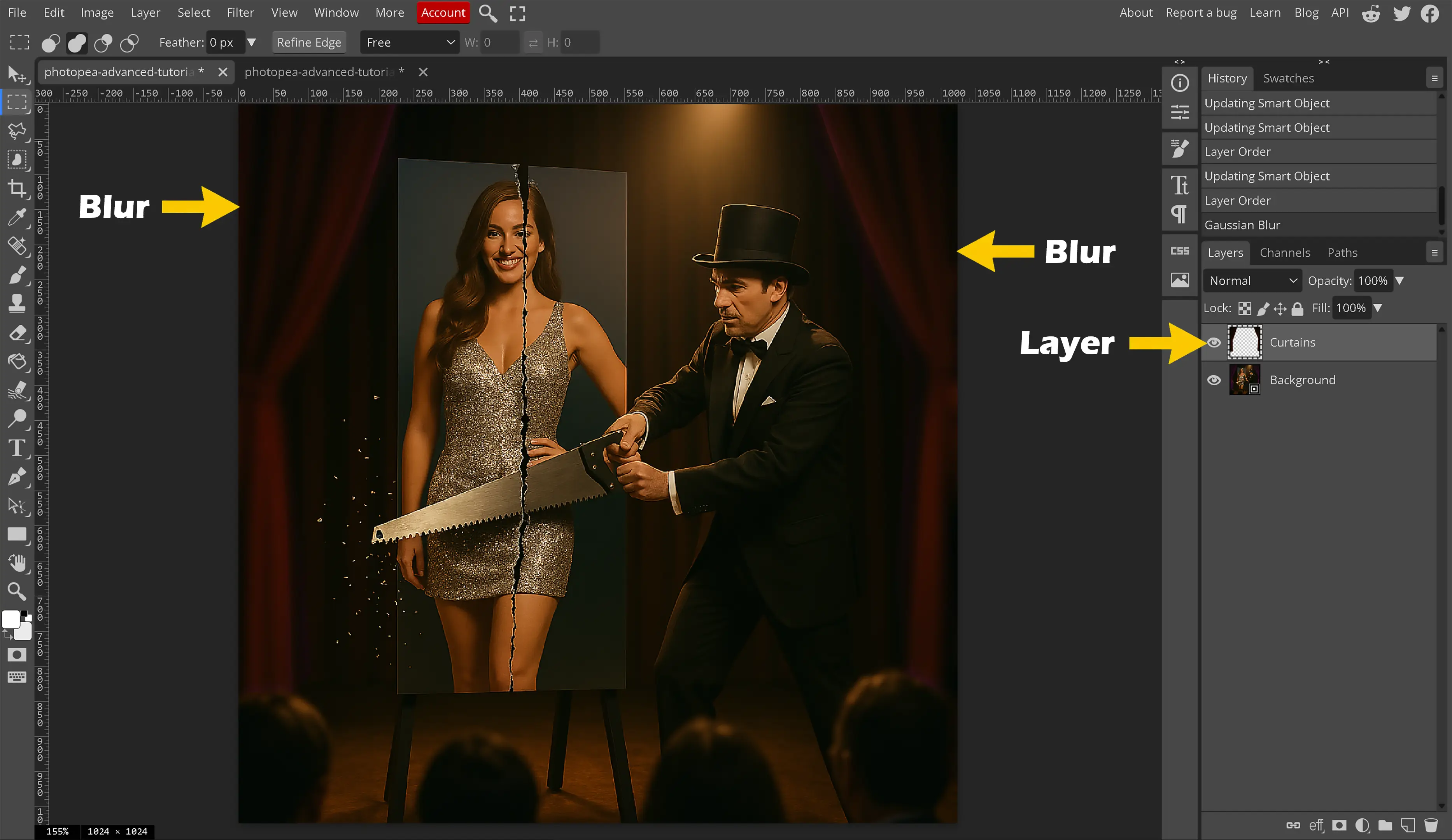This screenshot has width=1452, height=840.
Task: Open the Filter menu
Action: click(x=240, y=13)
